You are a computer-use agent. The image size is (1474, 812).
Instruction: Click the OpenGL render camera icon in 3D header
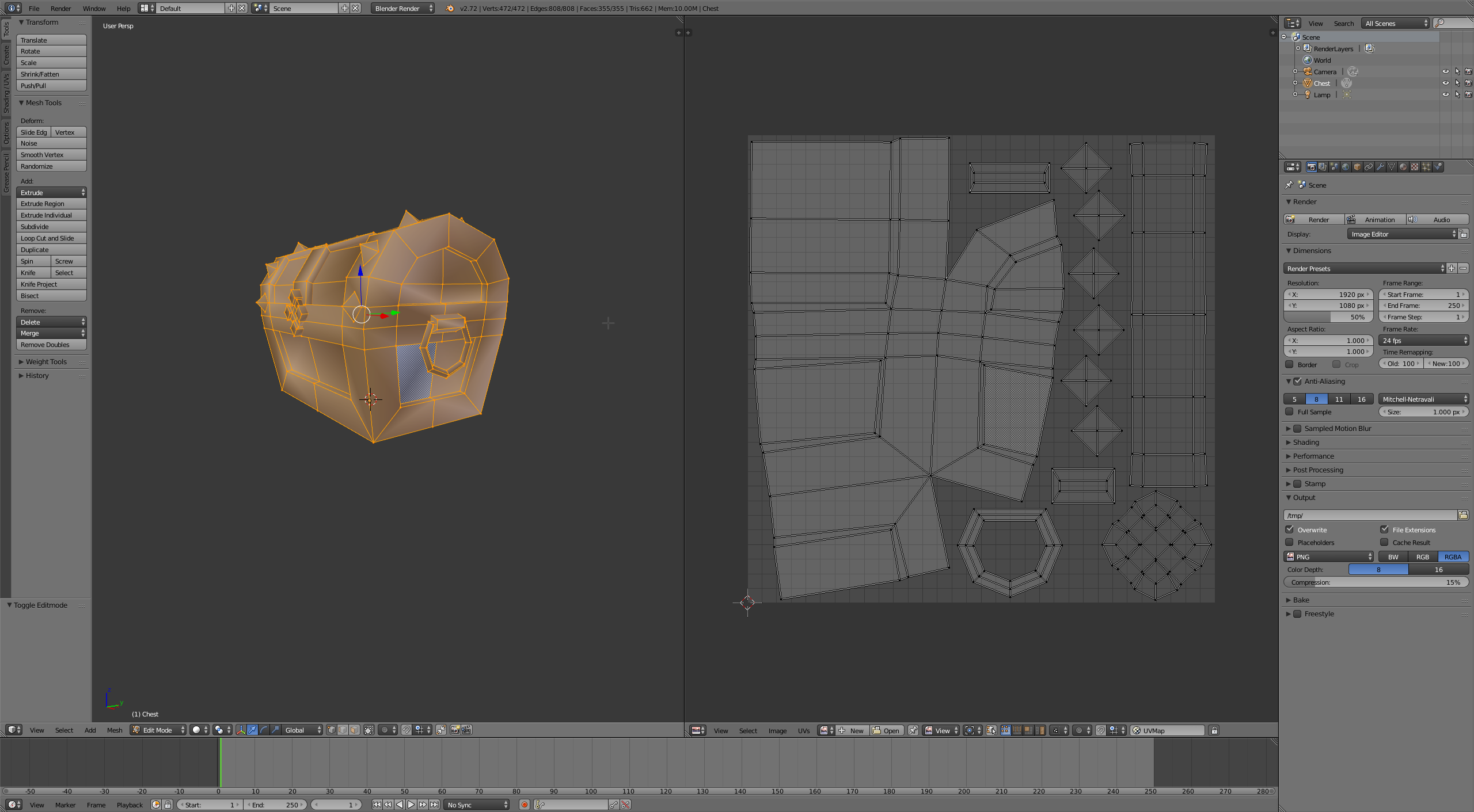pos(455,730)
